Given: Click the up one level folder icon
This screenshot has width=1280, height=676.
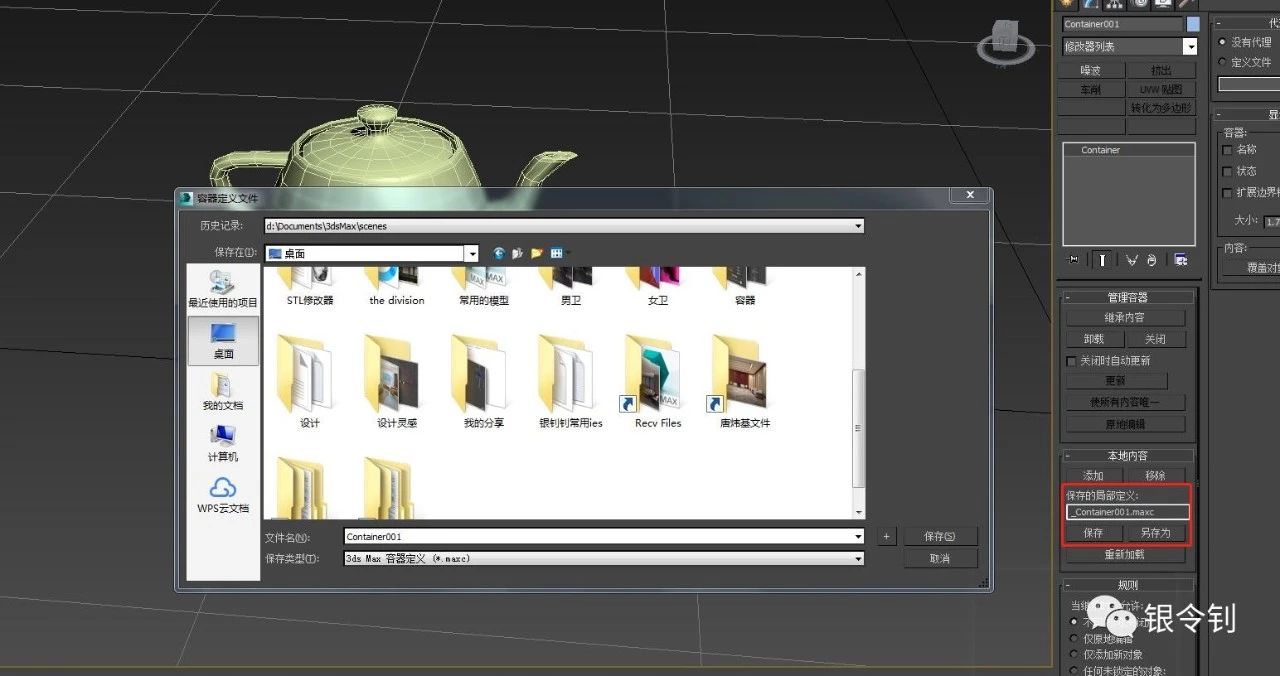Looking at the screenshot, I should pos(518,254).
